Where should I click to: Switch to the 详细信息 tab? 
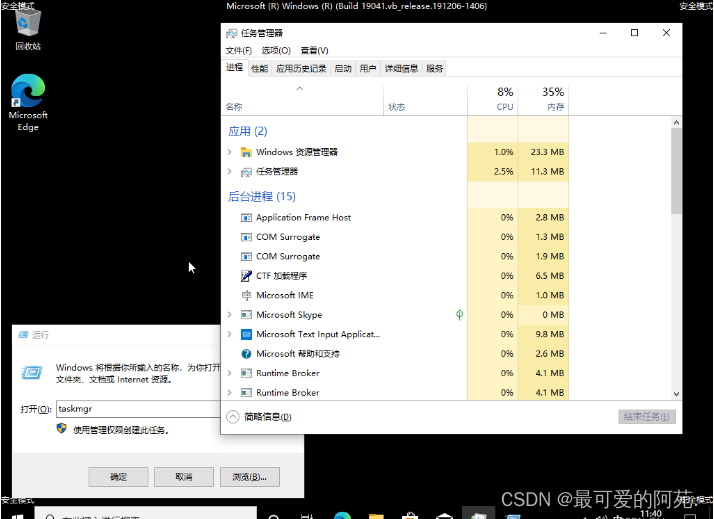401,69
